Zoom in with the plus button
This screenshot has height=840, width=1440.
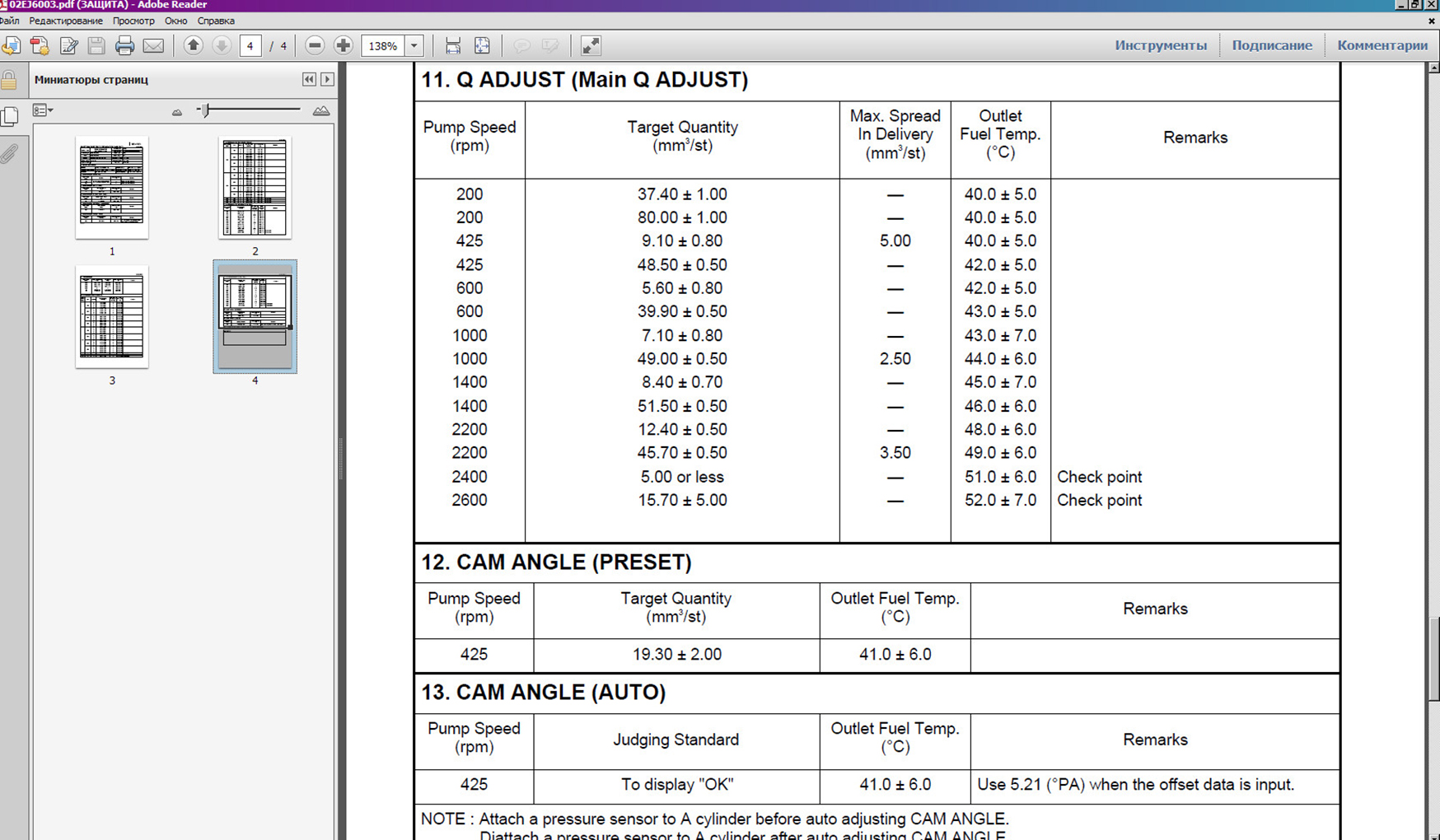click(x=344, y=46)
